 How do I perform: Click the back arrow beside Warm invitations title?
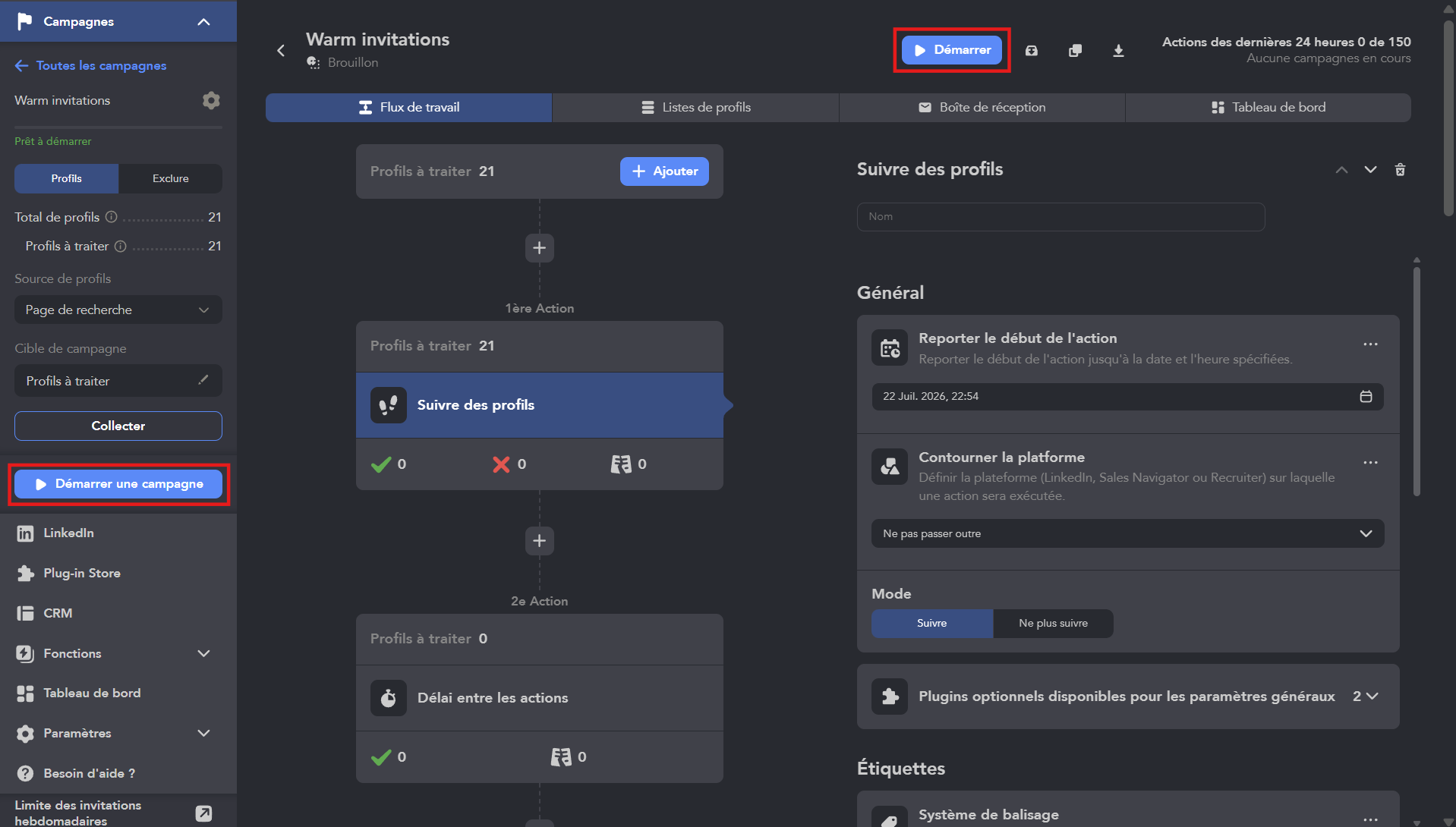coord(281,50)
